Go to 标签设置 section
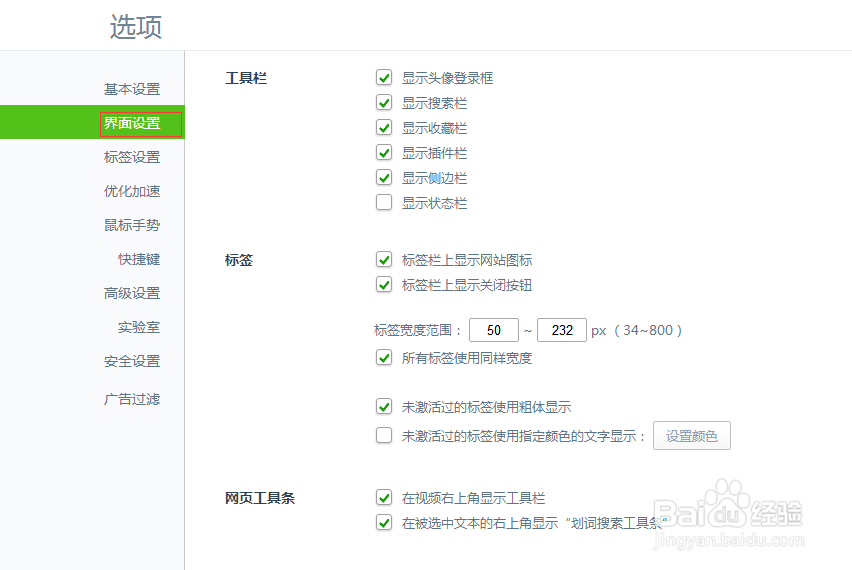Screen dimensions: 852x570 [132, 157]
